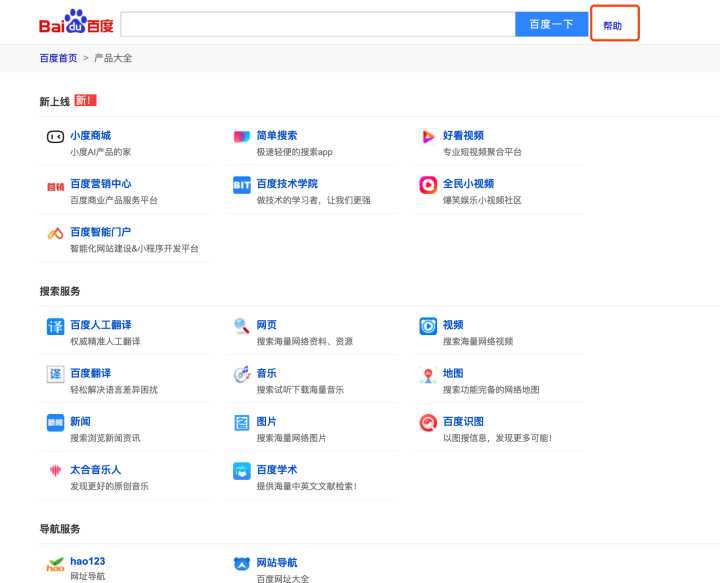720x583 pixels.
Task: Click the Baidu logo
Action: 76,24
